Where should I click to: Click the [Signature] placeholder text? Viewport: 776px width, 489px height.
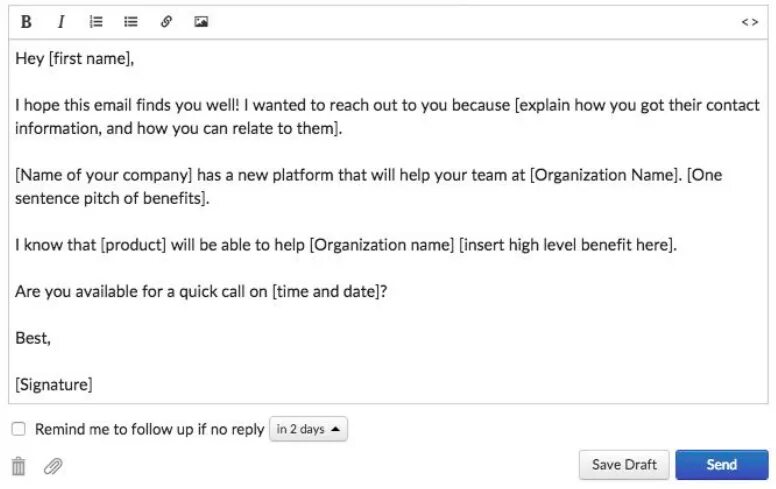tap(54, 384)
